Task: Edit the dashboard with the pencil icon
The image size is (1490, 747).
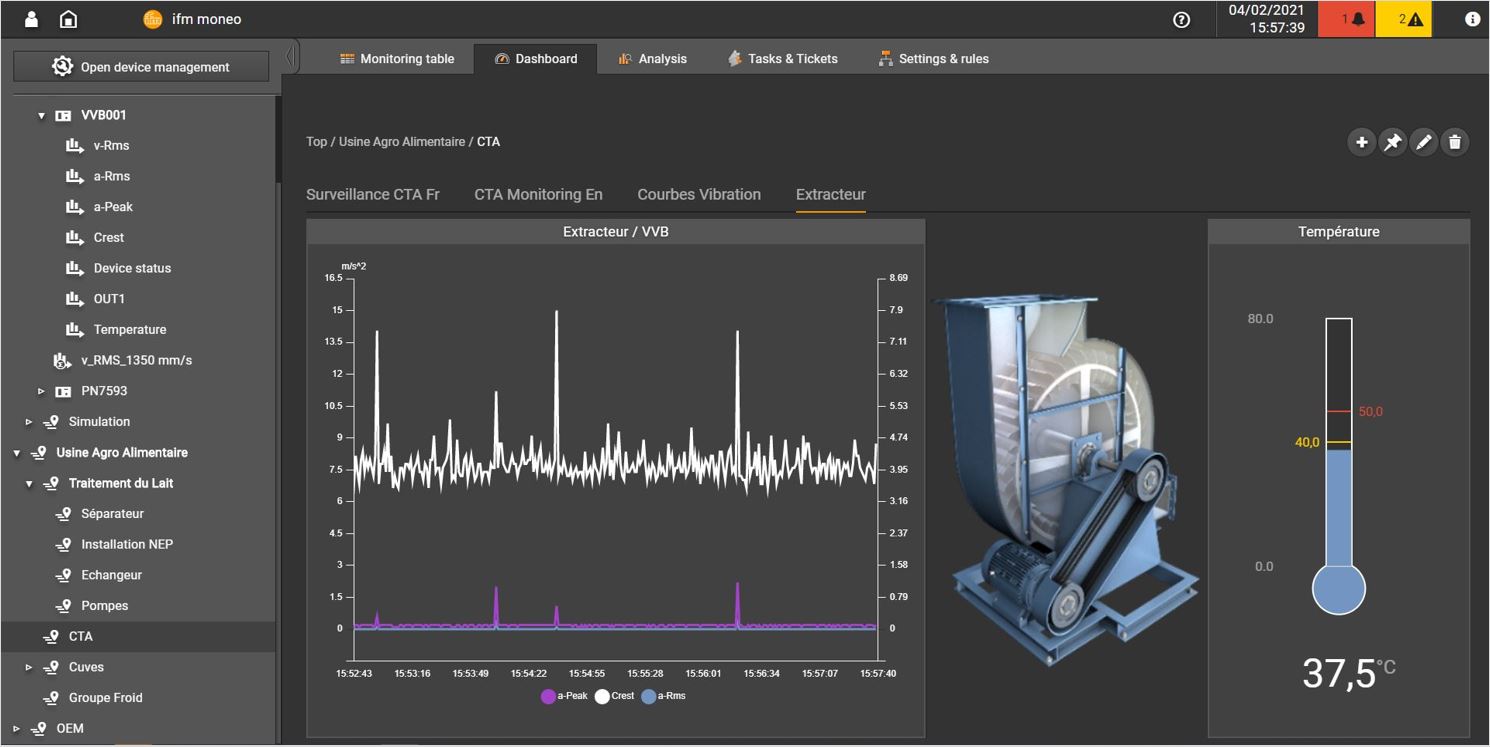Action: click(1423, 142)
